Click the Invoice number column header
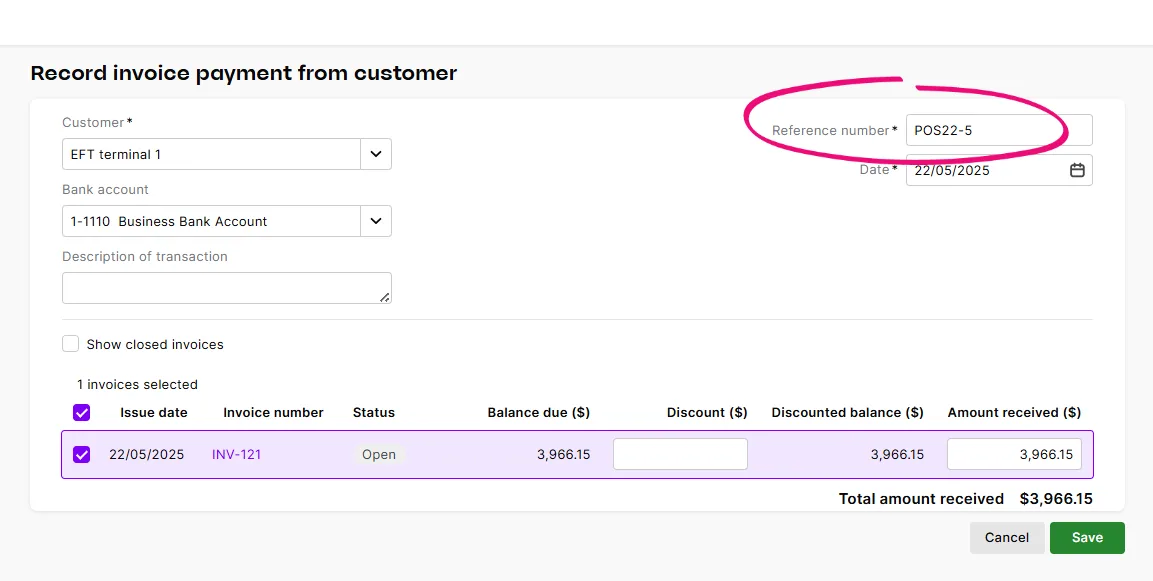The width and height of the screenshot is (1153, 581). coord(273,412)
